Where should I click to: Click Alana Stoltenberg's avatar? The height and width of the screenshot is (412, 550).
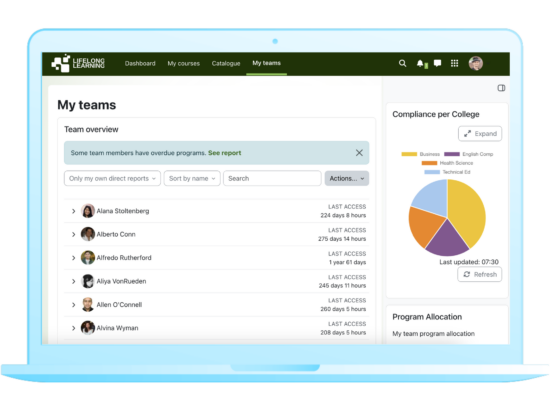click(88, 211)
